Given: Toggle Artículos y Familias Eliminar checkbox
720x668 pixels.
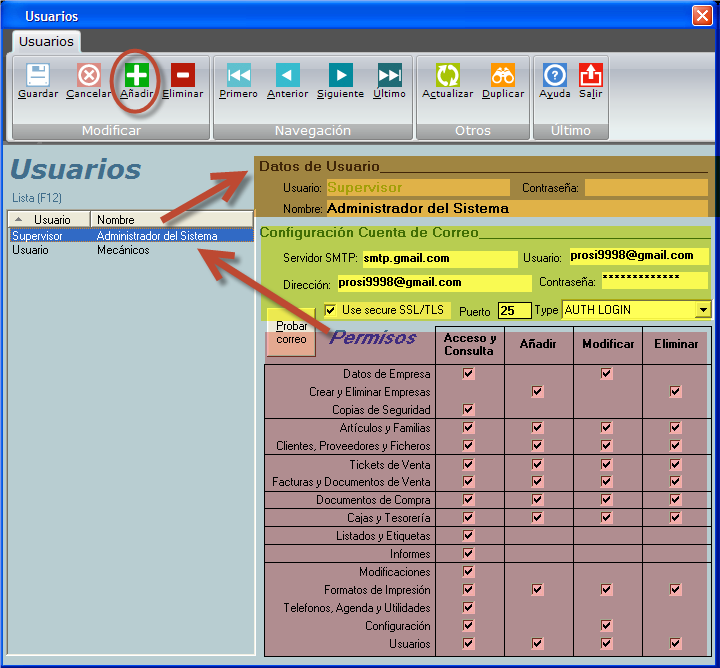Looking at the screenshot, I should 675,427.
